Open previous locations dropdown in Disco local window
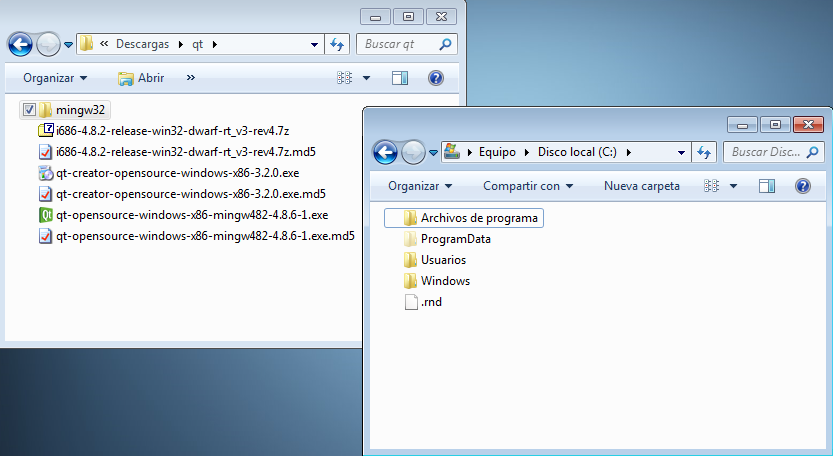The image size is (833, 456). (681, 153)
